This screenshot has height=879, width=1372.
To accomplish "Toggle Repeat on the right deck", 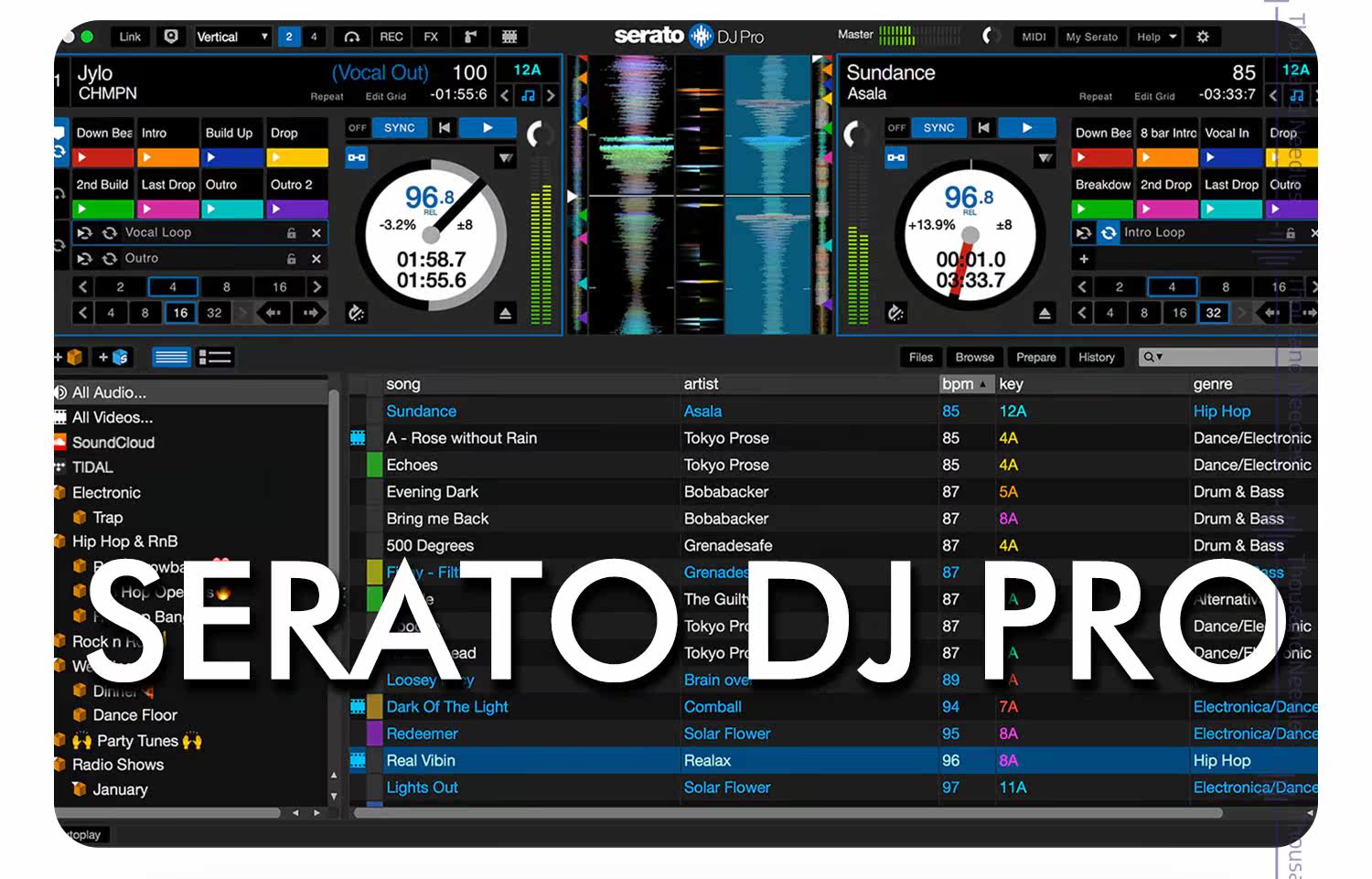I will click(1096, 96).
